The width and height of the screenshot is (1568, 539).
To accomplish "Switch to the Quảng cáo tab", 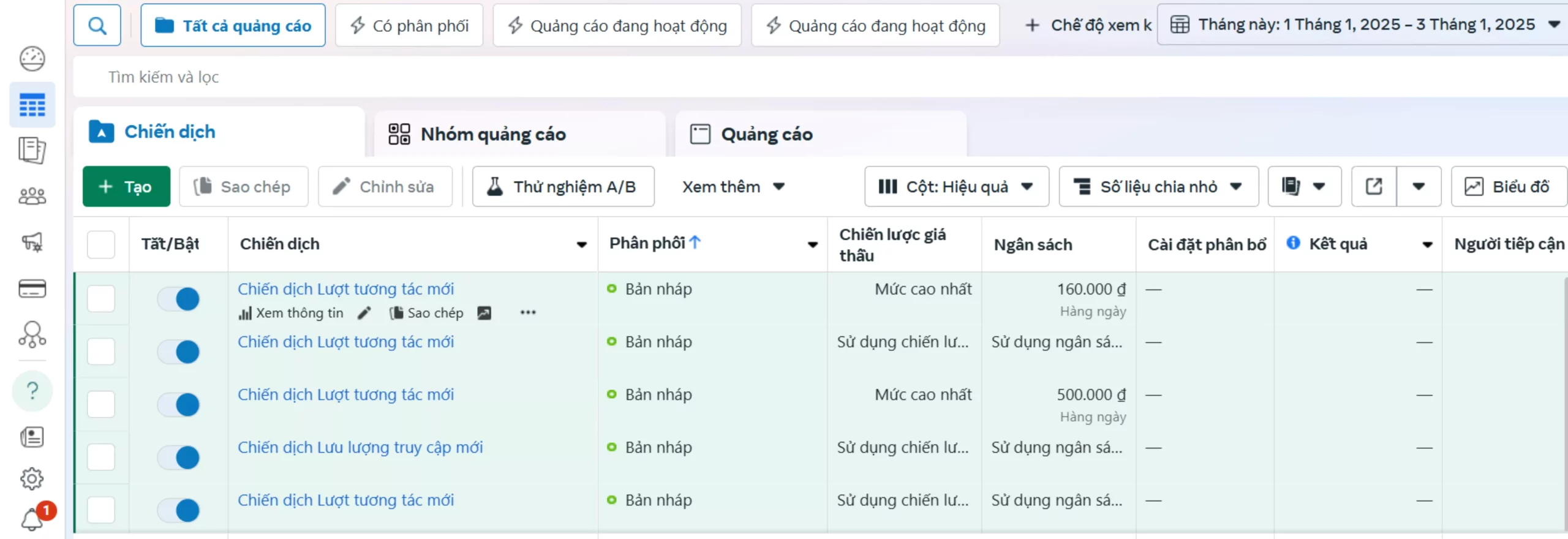I will [766, 134].
